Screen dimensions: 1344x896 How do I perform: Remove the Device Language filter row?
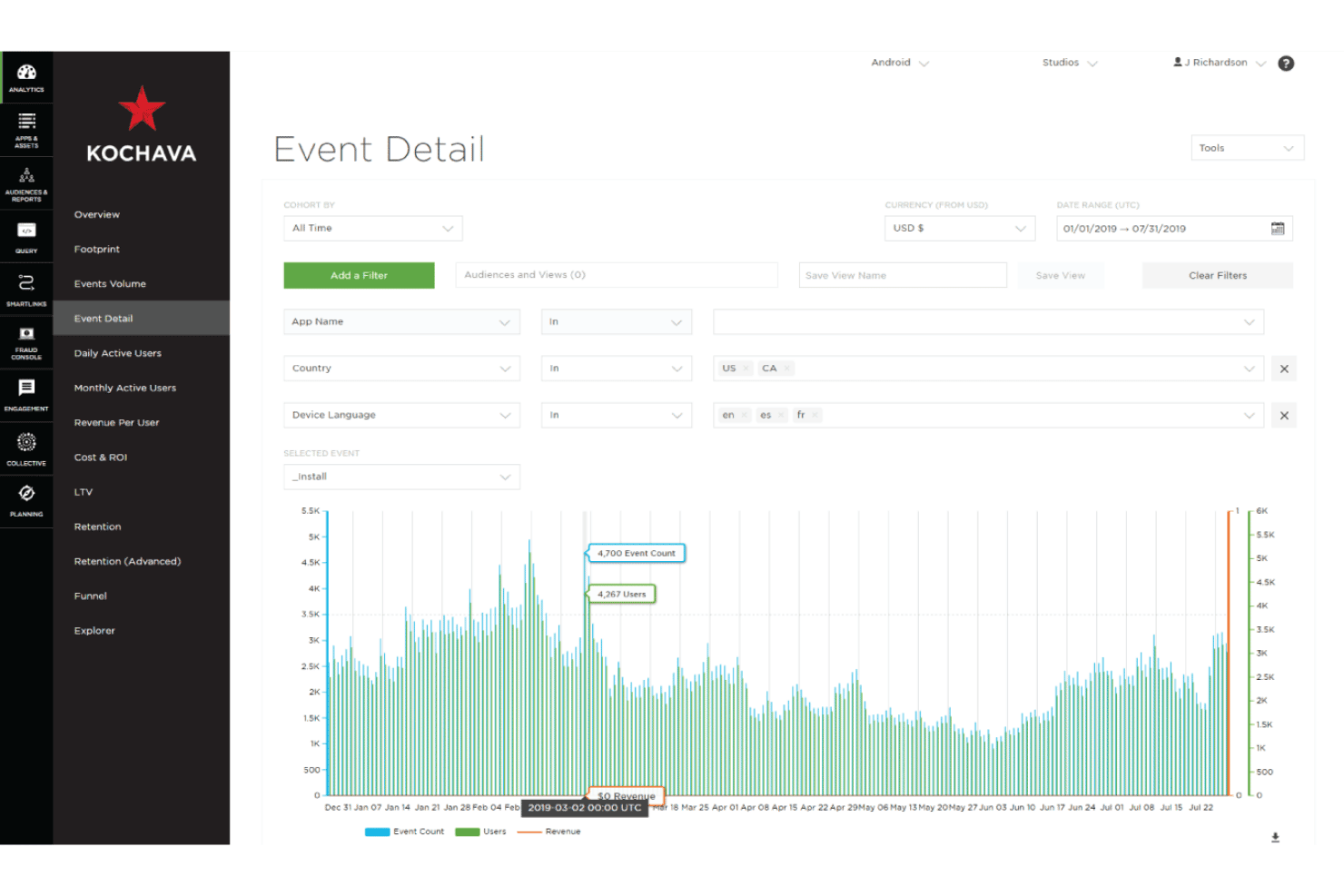[1284, 416]
